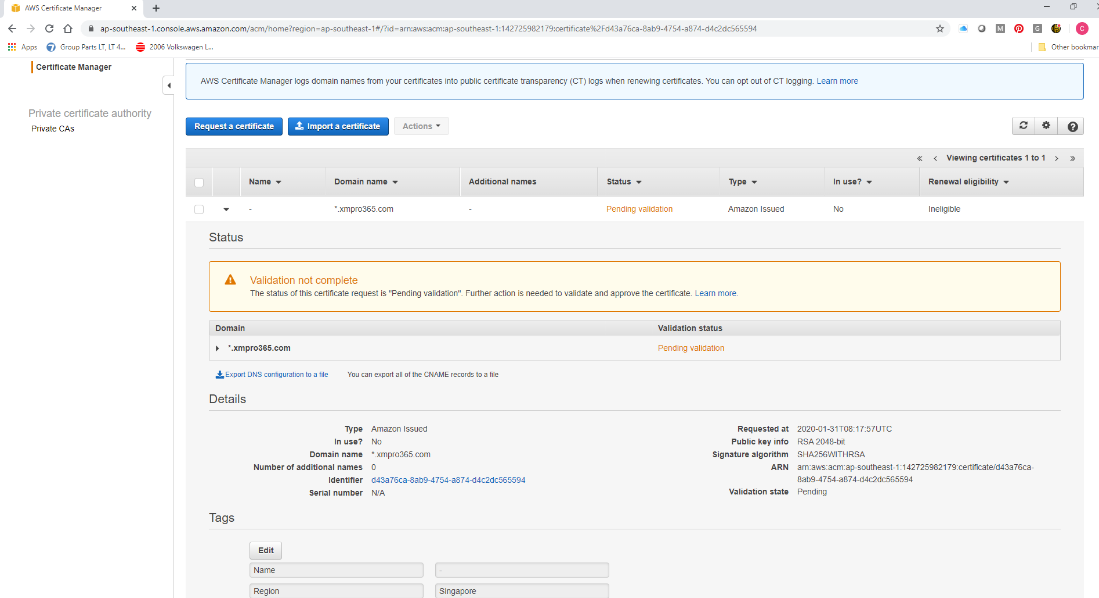This screenshot has height=598, width=1099.
Task: Click the Name tag key field
Action: [x=336, y=570]
